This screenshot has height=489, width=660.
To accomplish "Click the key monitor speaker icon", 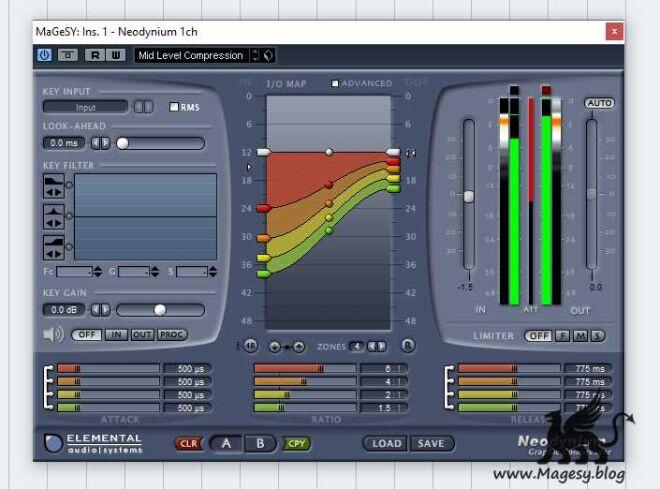I will point(53,335).
